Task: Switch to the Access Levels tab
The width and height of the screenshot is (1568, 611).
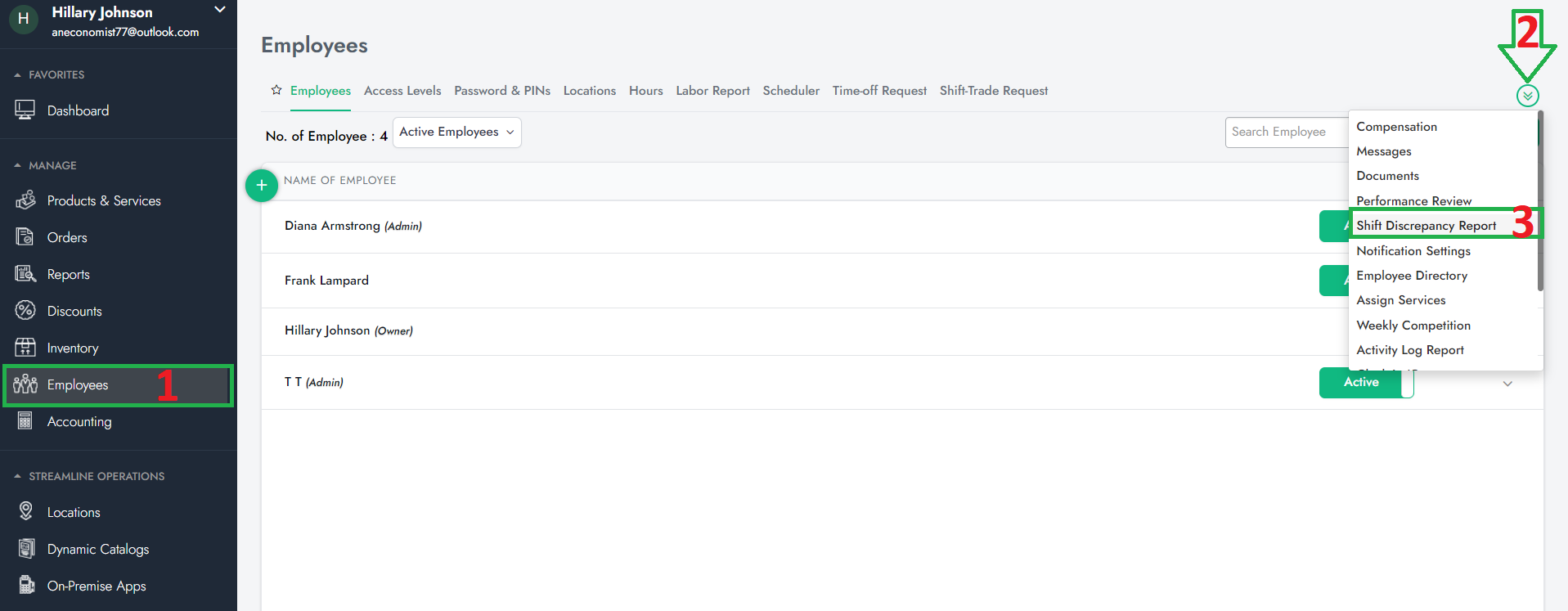Action: [402, 91]
